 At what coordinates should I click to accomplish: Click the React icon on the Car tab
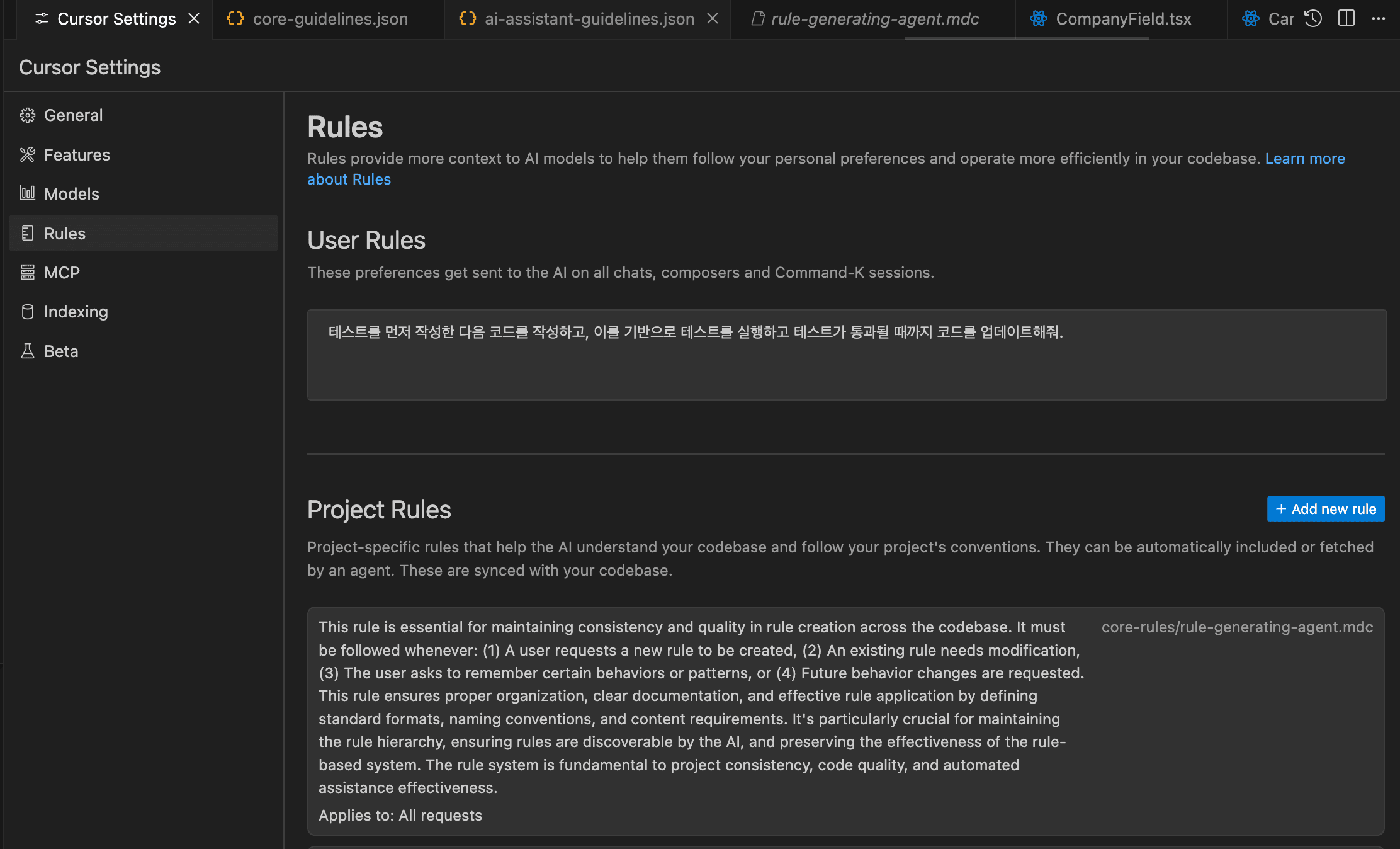pyautogui.click(x=1251, y=19)
